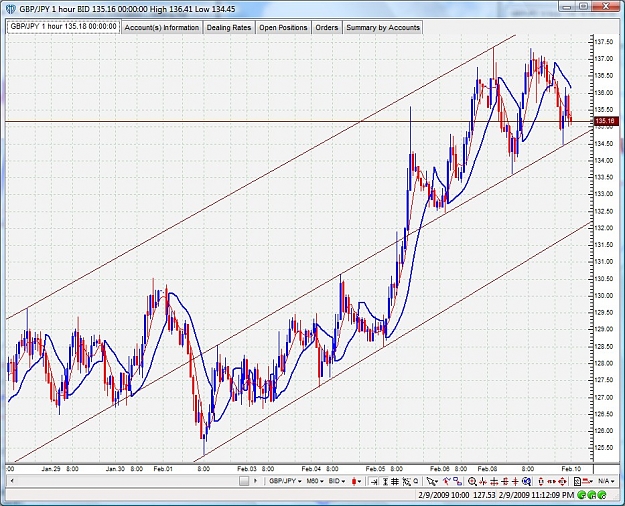The image size is (625, 506).
Task: Open the GBP/JPY 1 hour chart tab
Action: coord(63,27)
